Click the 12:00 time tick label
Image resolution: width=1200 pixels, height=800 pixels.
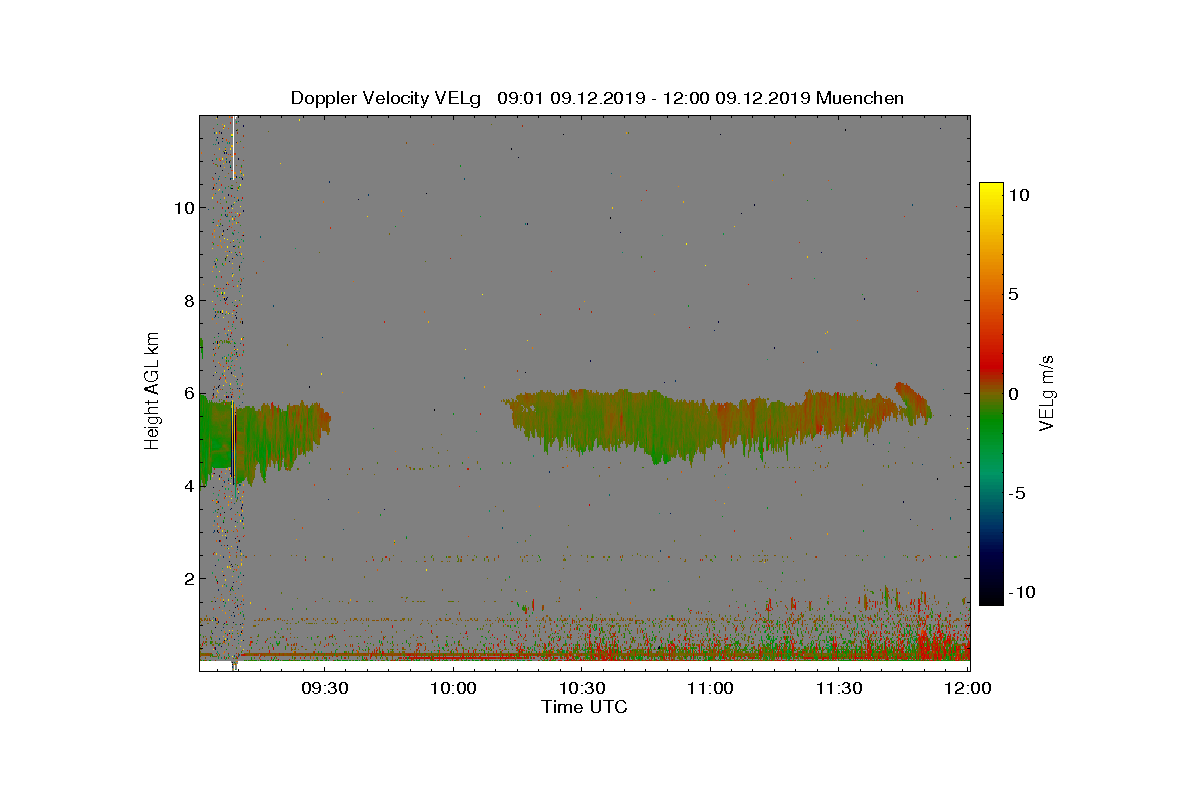[967, 689]
